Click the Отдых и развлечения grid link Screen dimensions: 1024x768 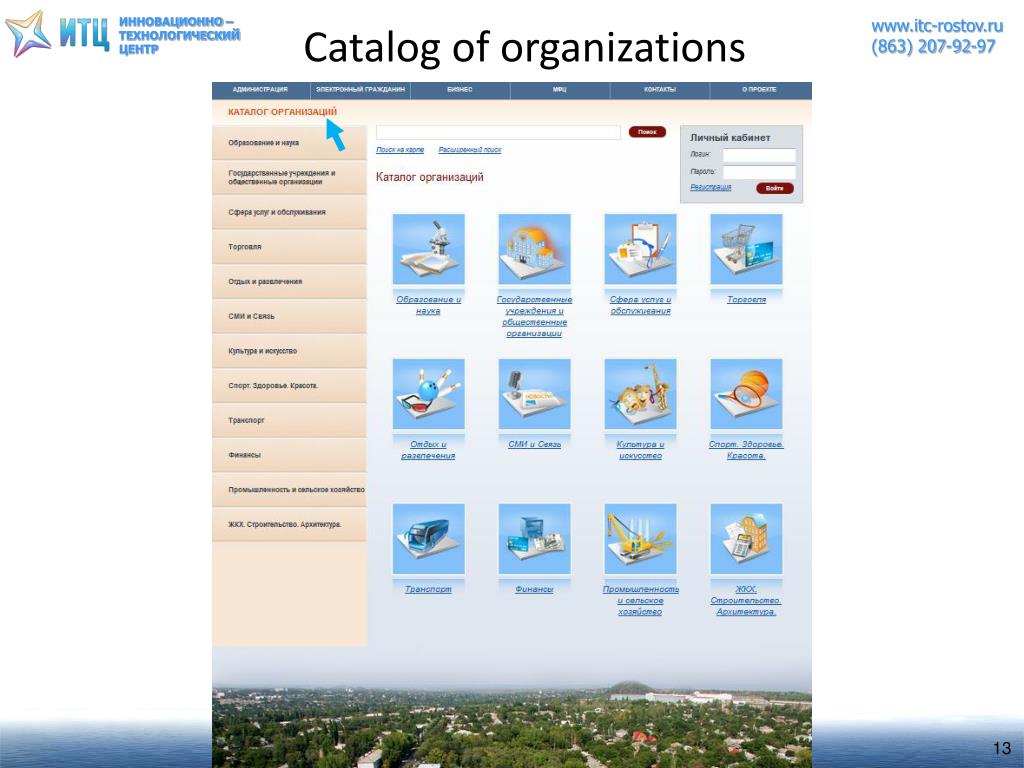click(428, 450)
